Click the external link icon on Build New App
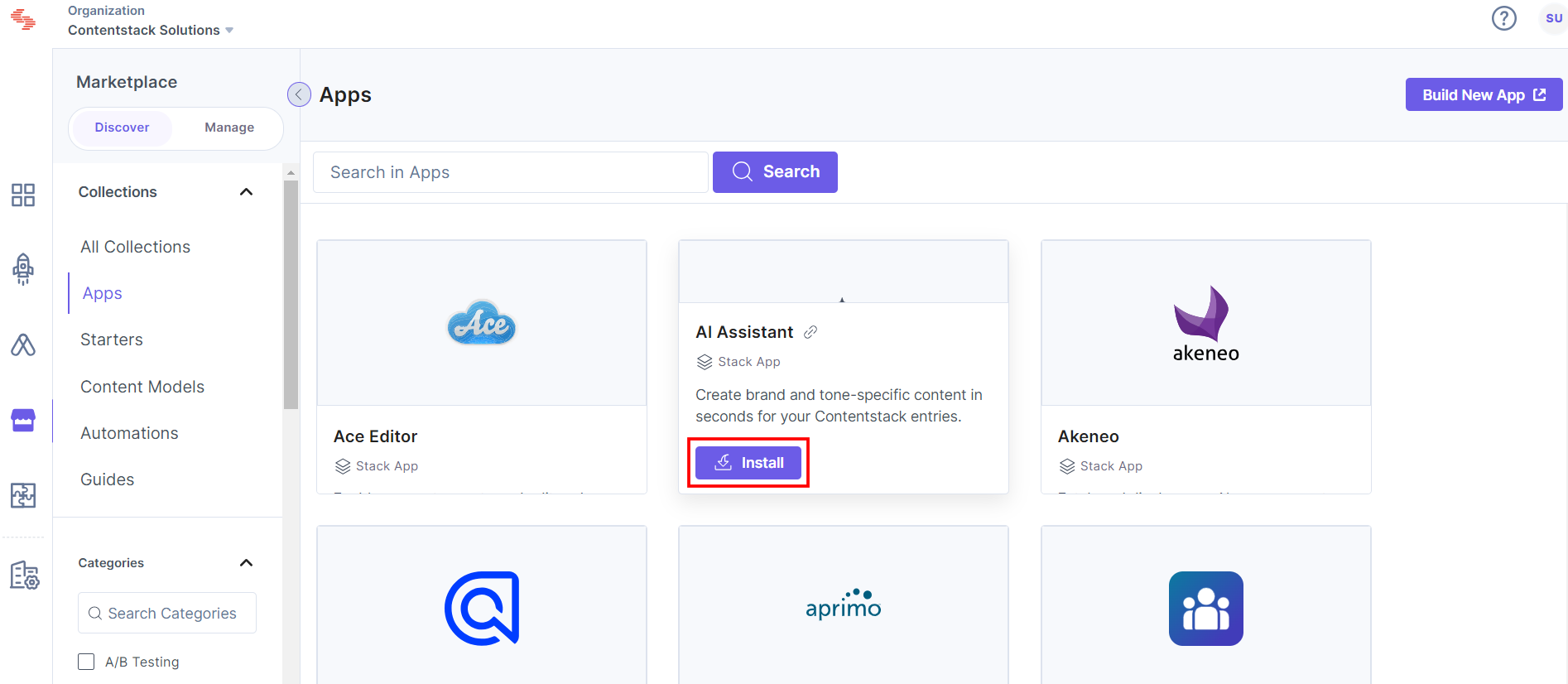This screenshot has width=1568, height=684. [x=1540, y=94]
